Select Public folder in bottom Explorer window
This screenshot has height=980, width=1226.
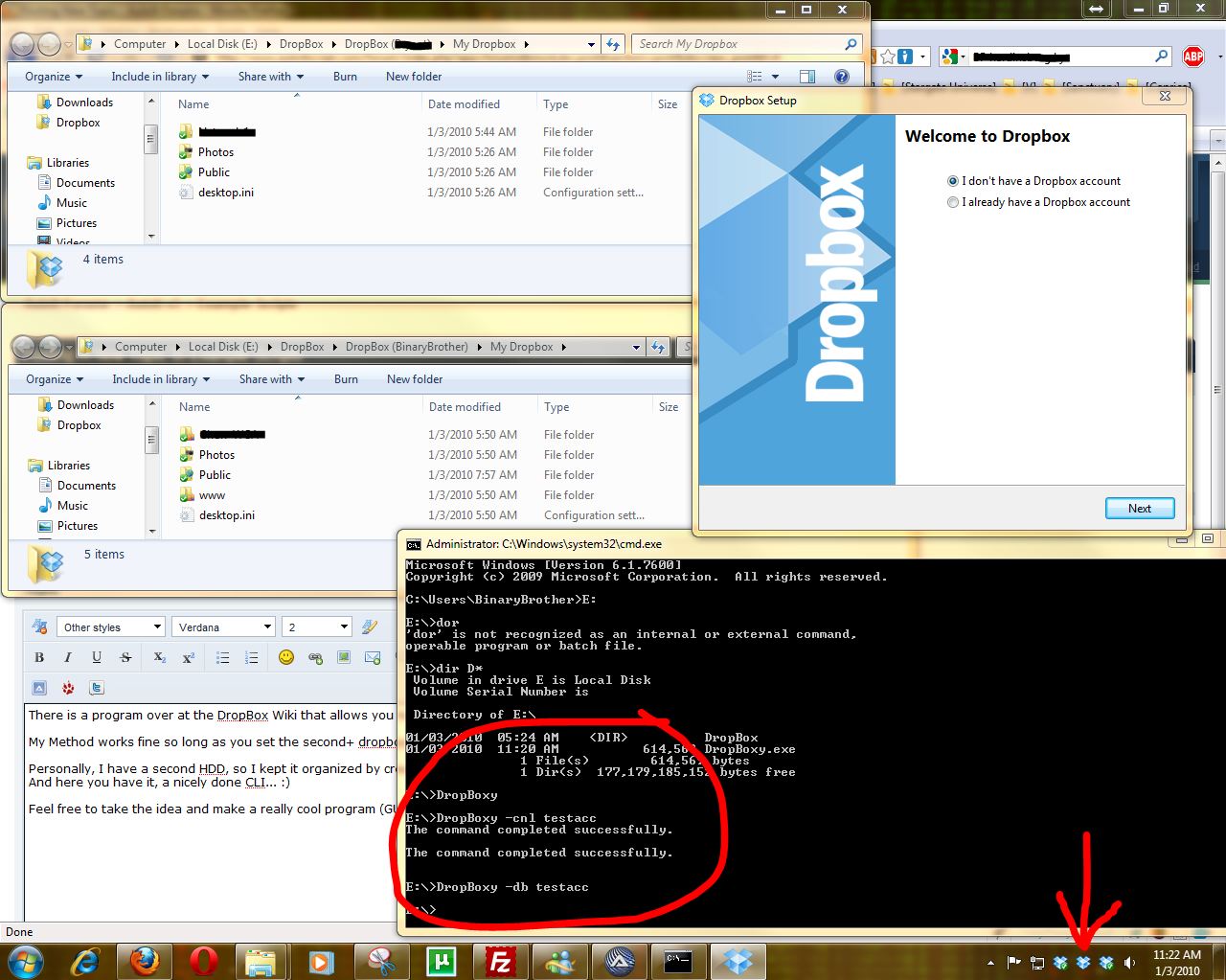(x=216, y=475)
